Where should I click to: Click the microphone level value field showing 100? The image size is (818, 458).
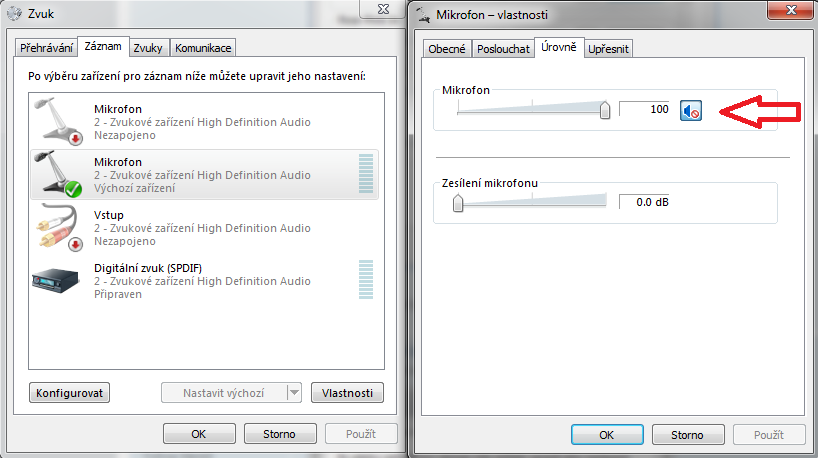point(645,109)
